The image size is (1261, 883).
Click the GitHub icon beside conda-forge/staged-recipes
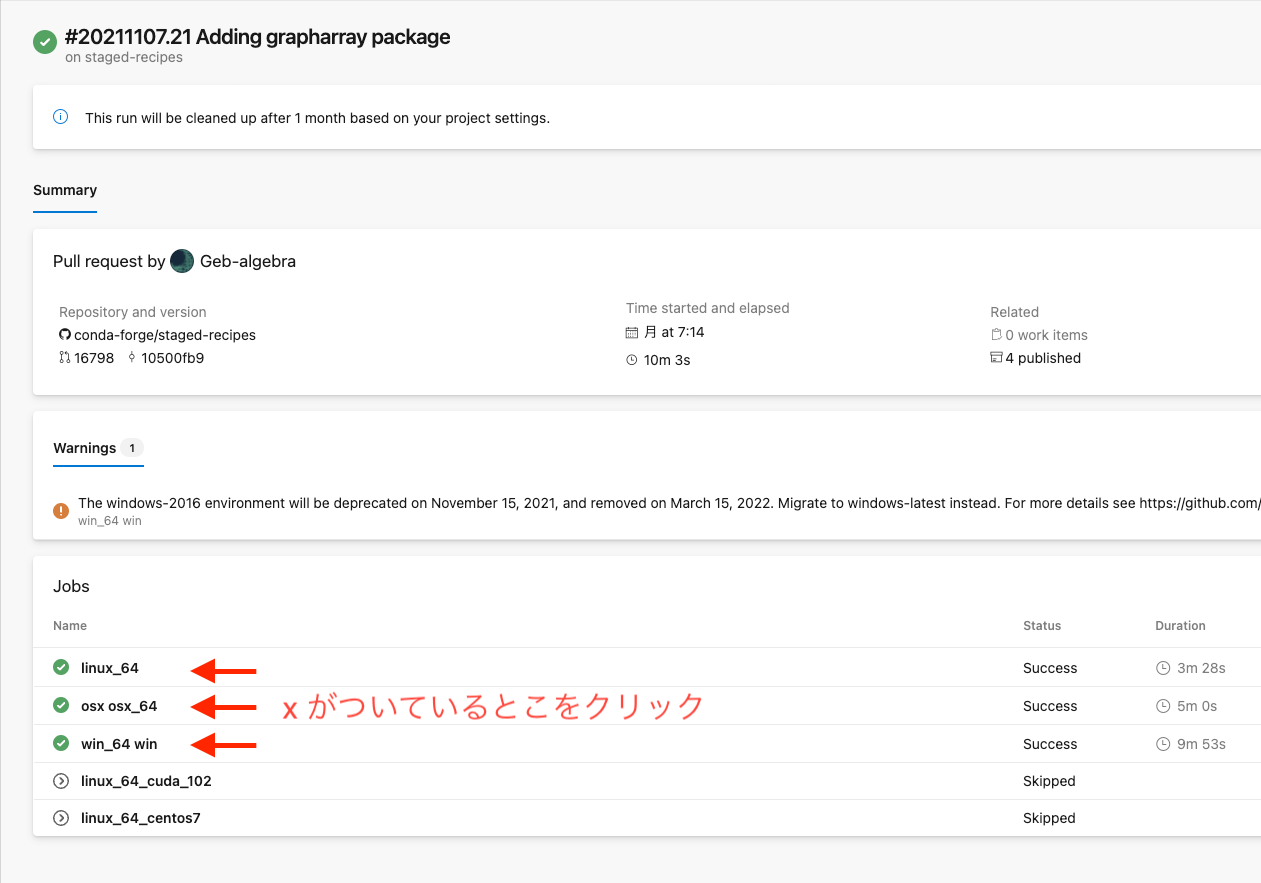pos(65,335)
